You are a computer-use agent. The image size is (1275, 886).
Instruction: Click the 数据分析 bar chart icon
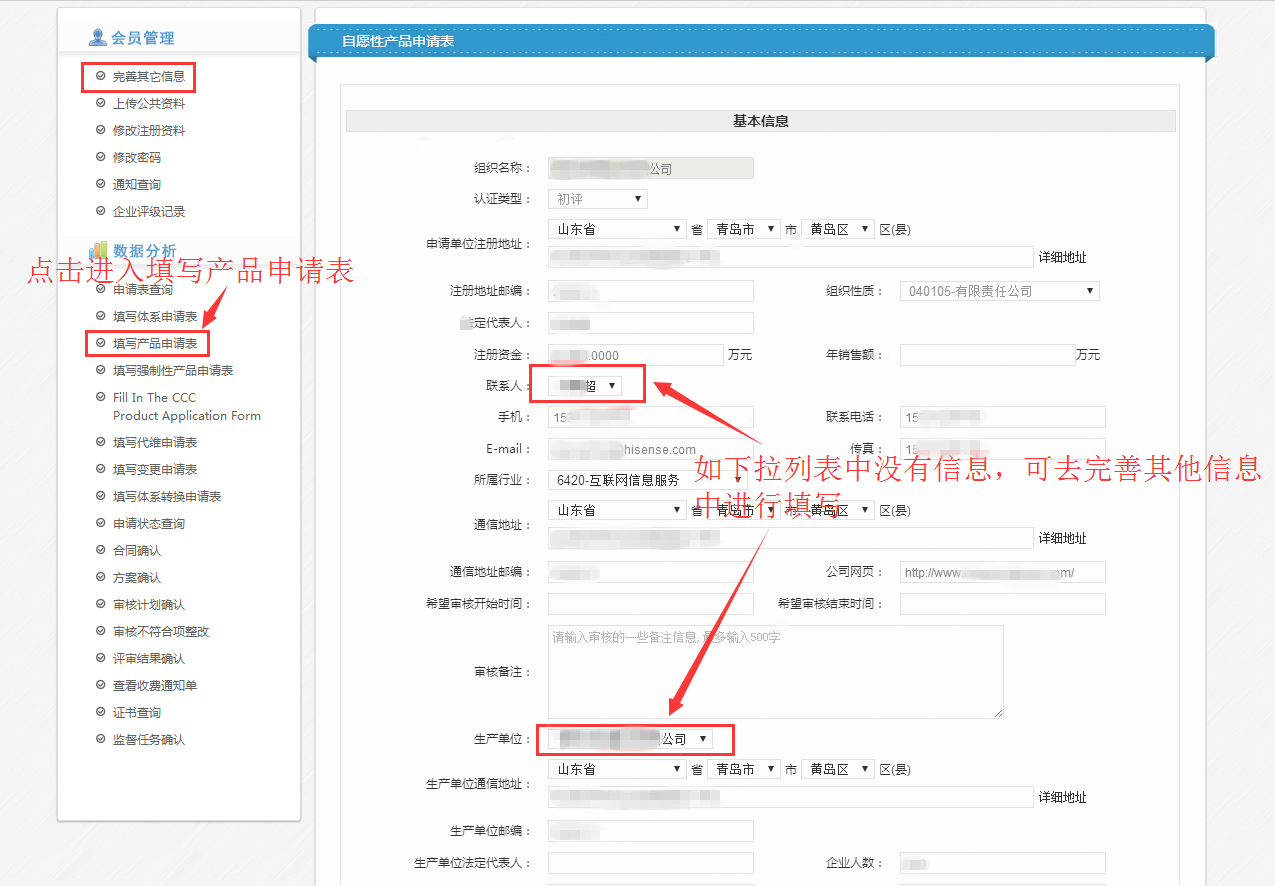coord(98,250)
